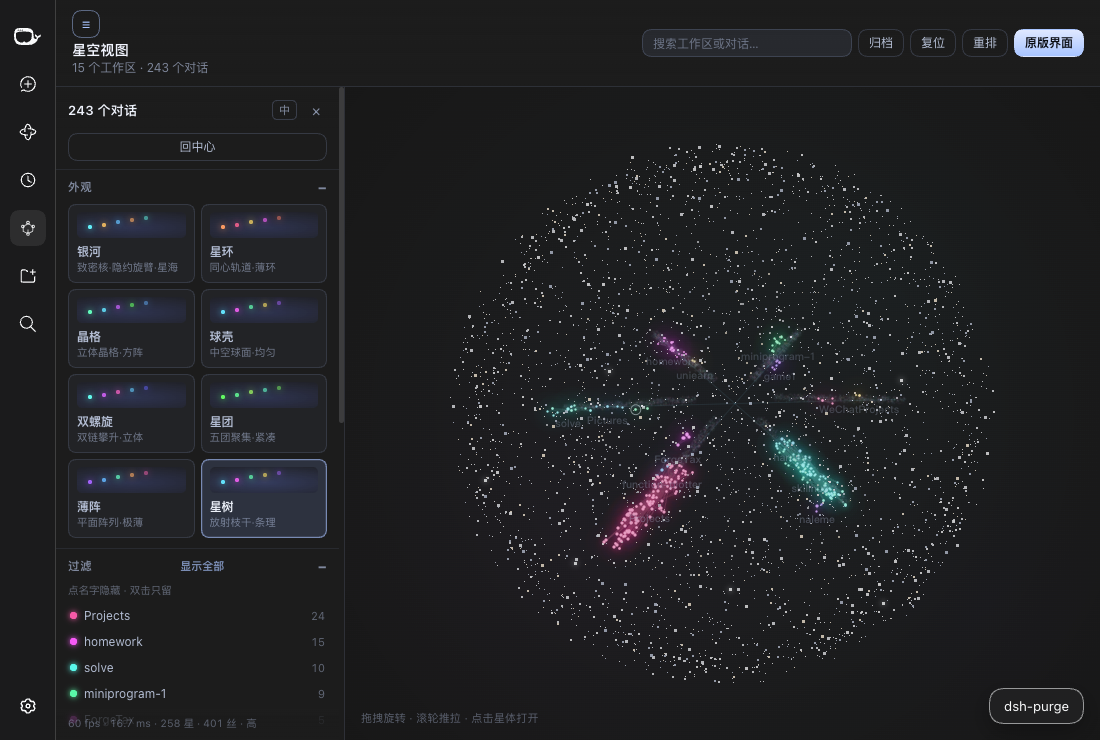Click the cyan solve color dot
1100x740 pixels.
73,668
